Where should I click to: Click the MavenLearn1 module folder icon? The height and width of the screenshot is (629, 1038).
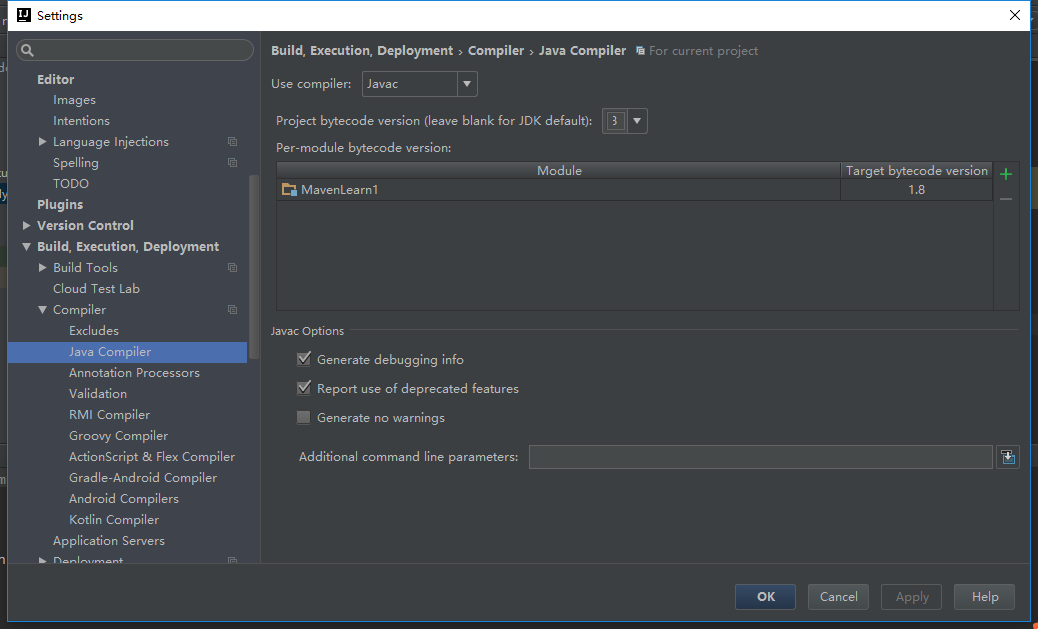289,190
